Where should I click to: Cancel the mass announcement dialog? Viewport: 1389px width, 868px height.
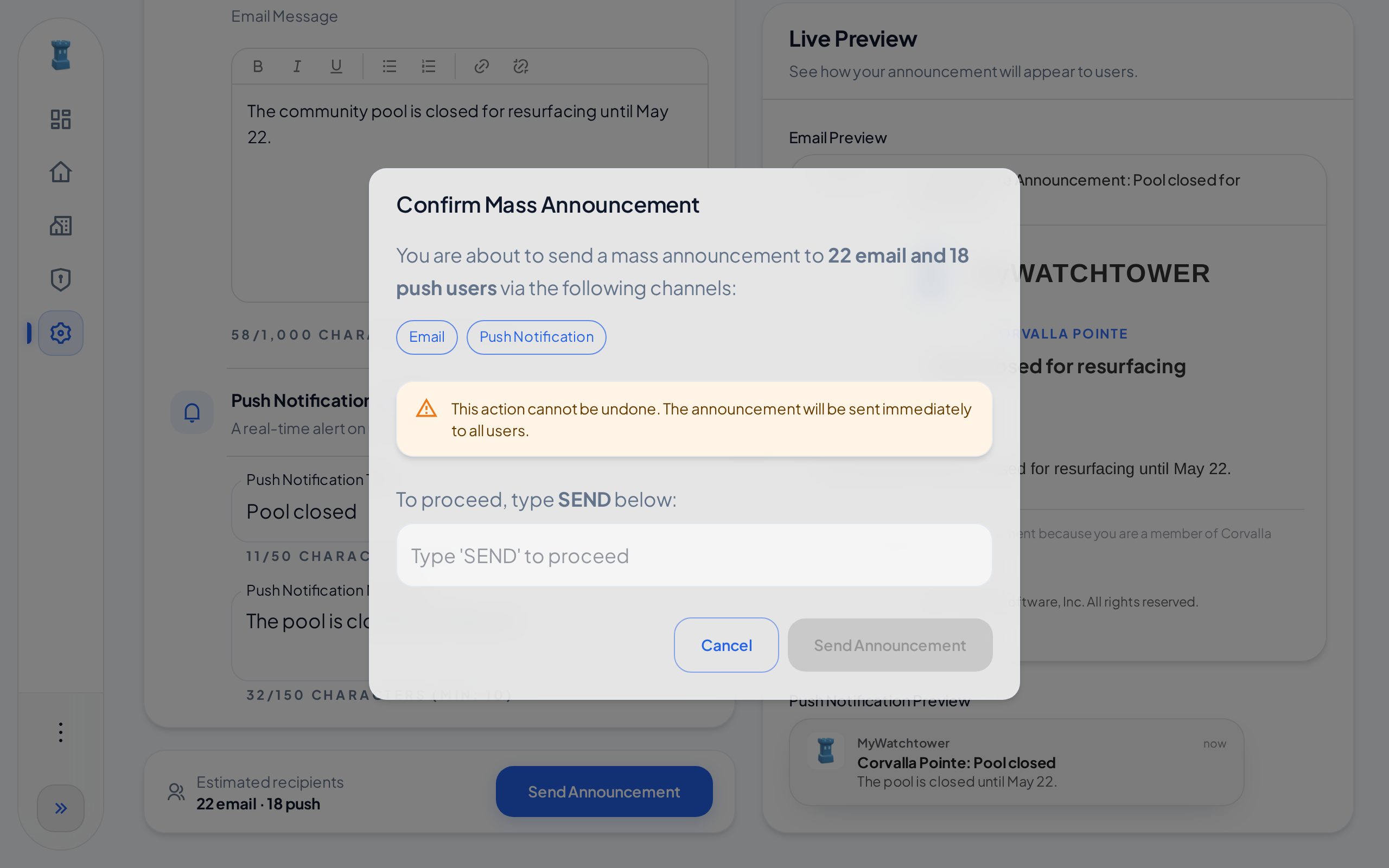[x=726, y=645]
